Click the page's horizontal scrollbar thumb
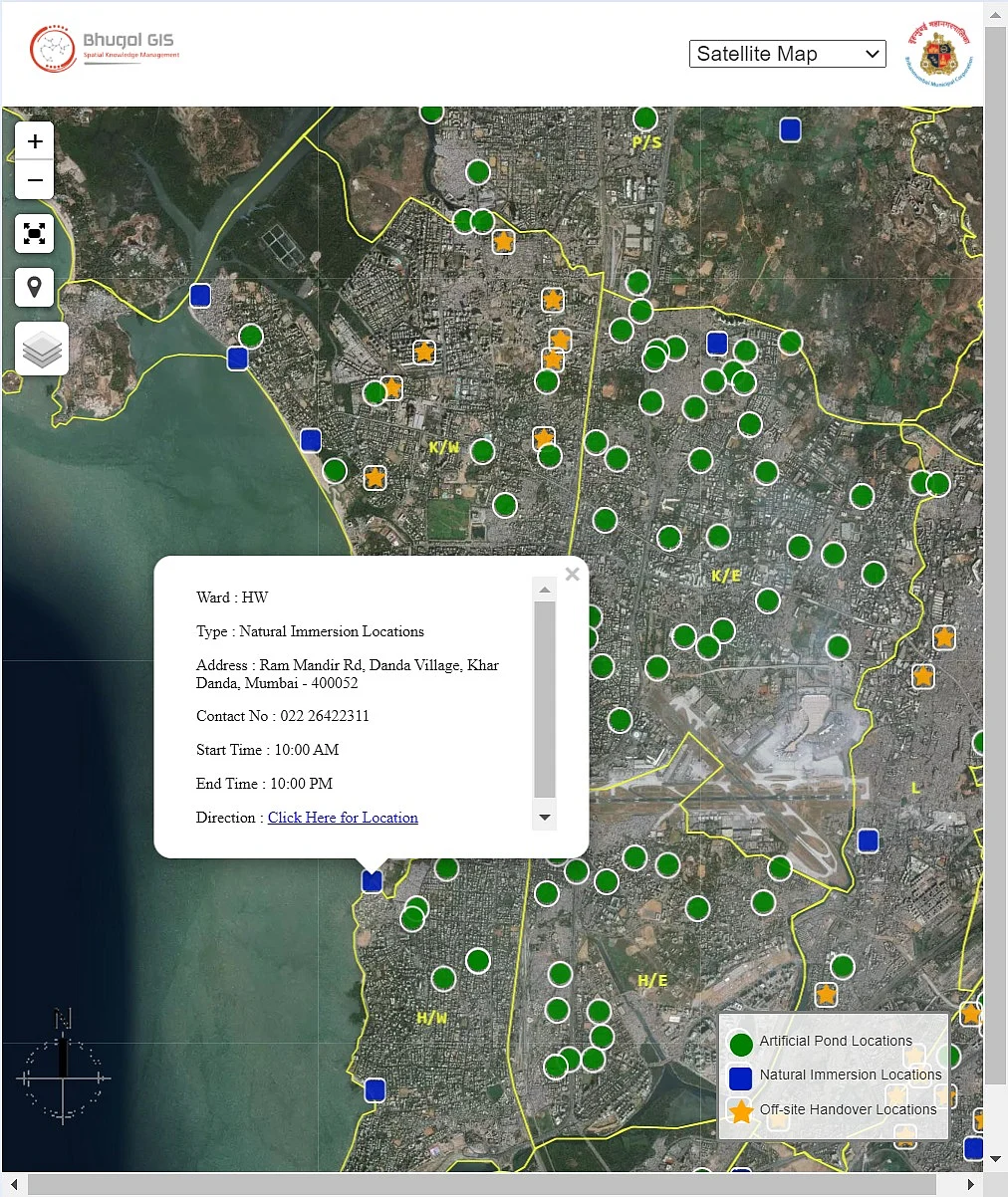The width and height of the screenshot is (1008, 1197). point(482,1184)
